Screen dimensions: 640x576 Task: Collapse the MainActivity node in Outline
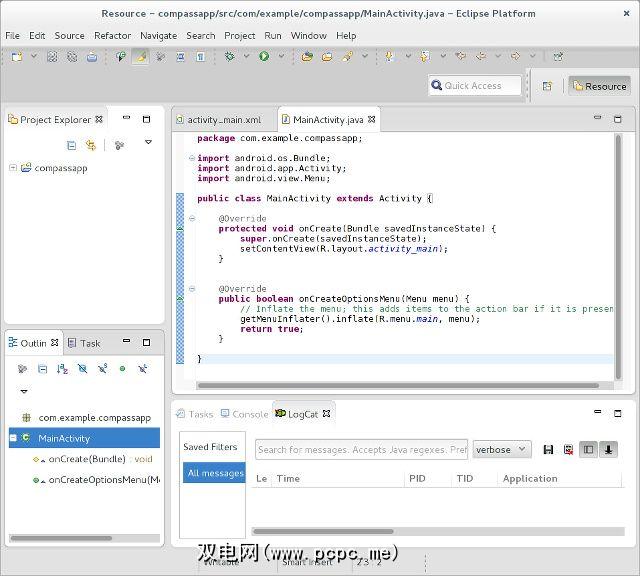point(13,438)
